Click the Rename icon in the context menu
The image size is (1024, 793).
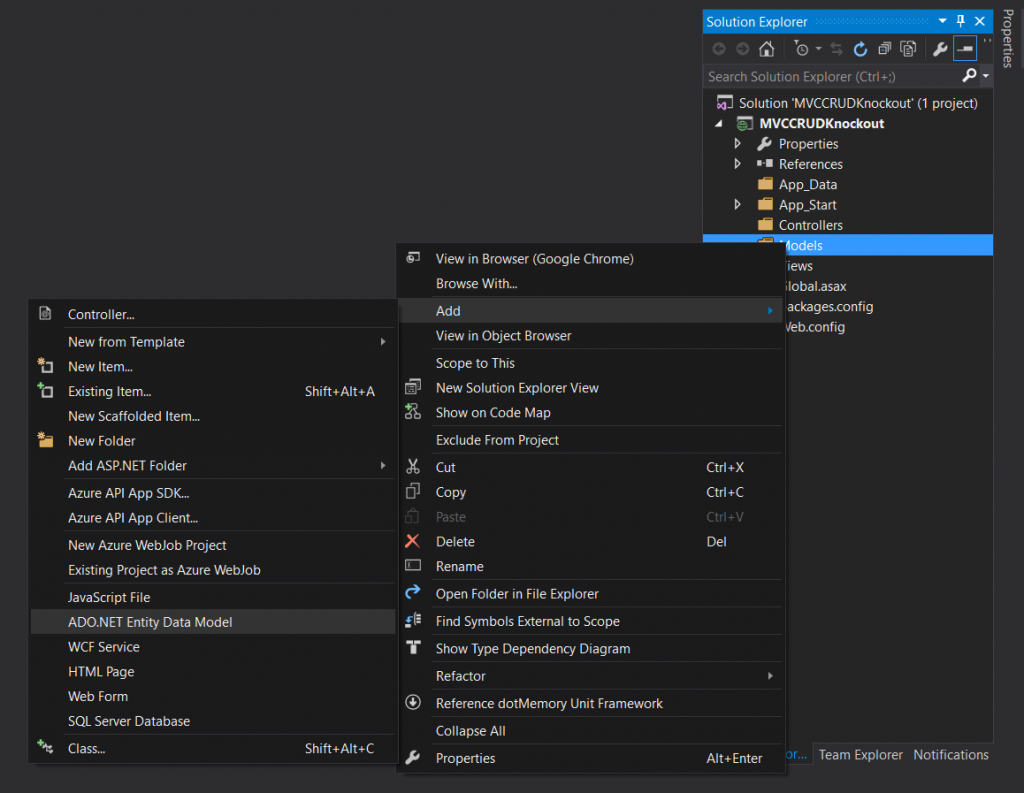[413, 566]
